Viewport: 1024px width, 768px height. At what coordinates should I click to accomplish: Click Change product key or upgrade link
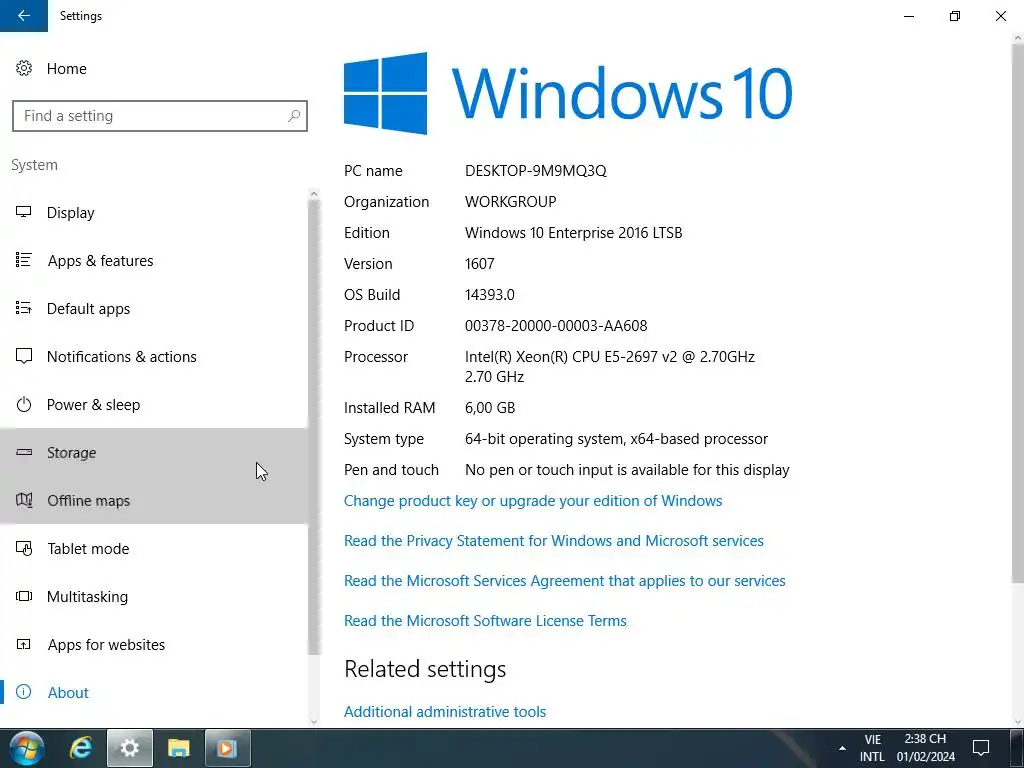pyautogui.click(x=533, y=501)
